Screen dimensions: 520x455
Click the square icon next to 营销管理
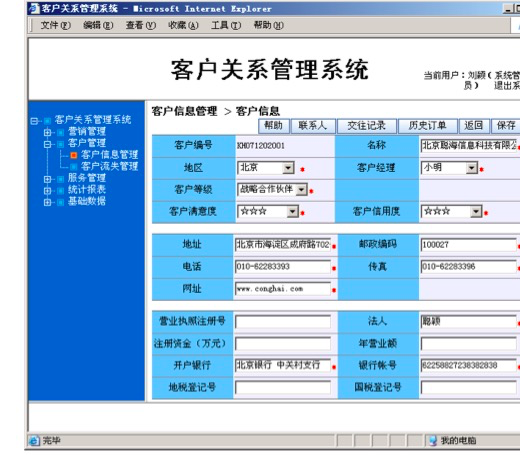tap(60, 132)
